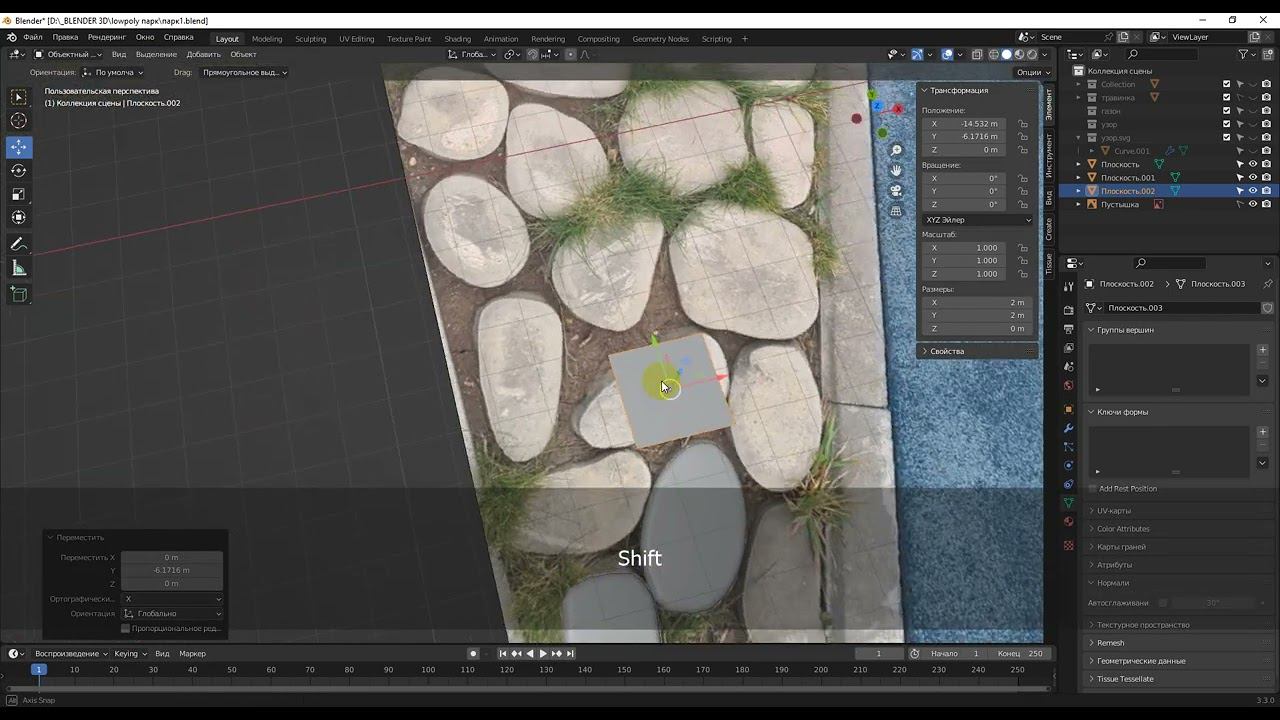Toggle camera view with the viewport camera icon
This screenshot has width=1280, height=720.
896,190
